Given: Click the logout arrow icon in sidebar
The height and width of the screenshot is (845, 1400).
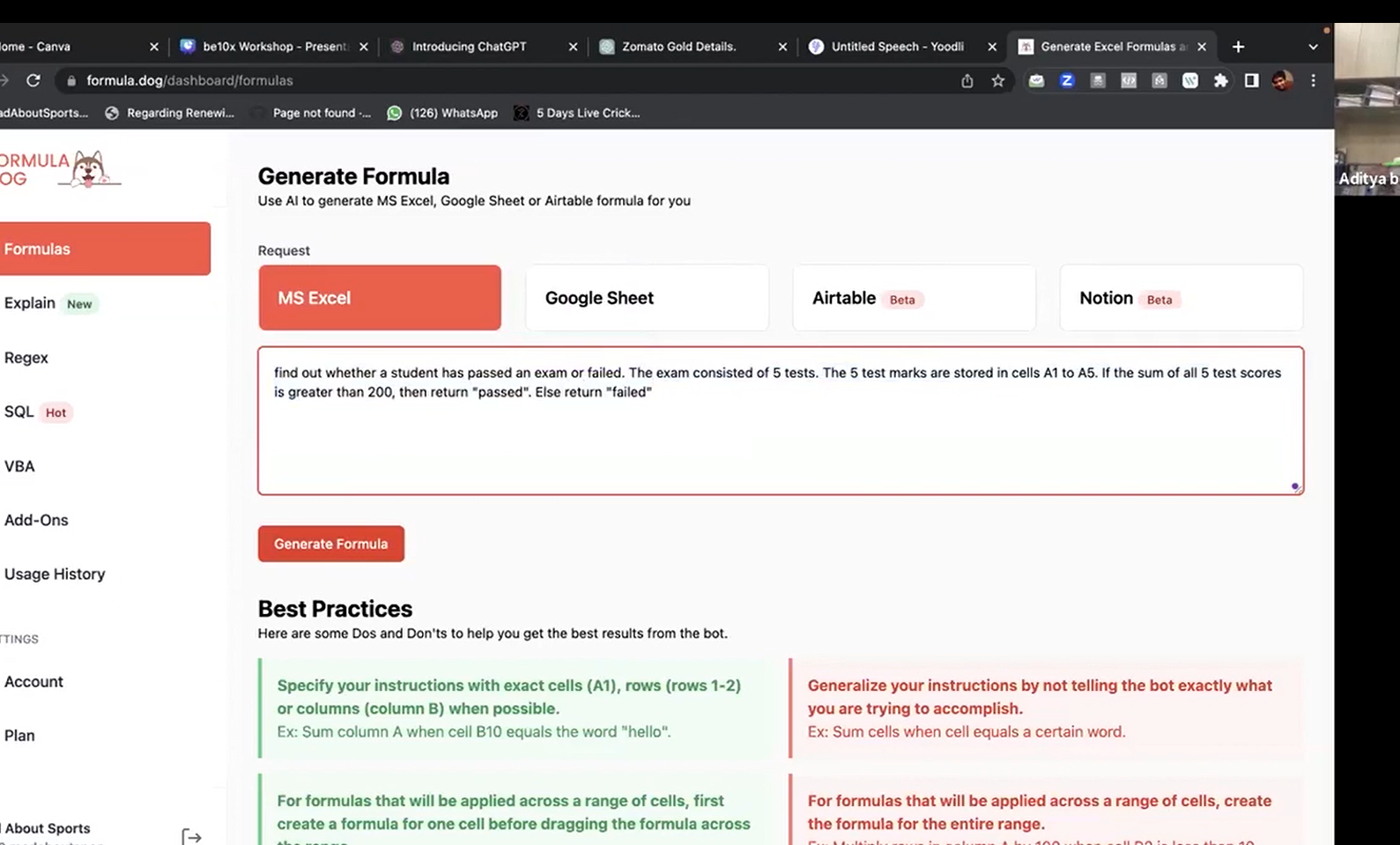Looking at the screenshot, I should pyautogui.click(x=191, y=836).
